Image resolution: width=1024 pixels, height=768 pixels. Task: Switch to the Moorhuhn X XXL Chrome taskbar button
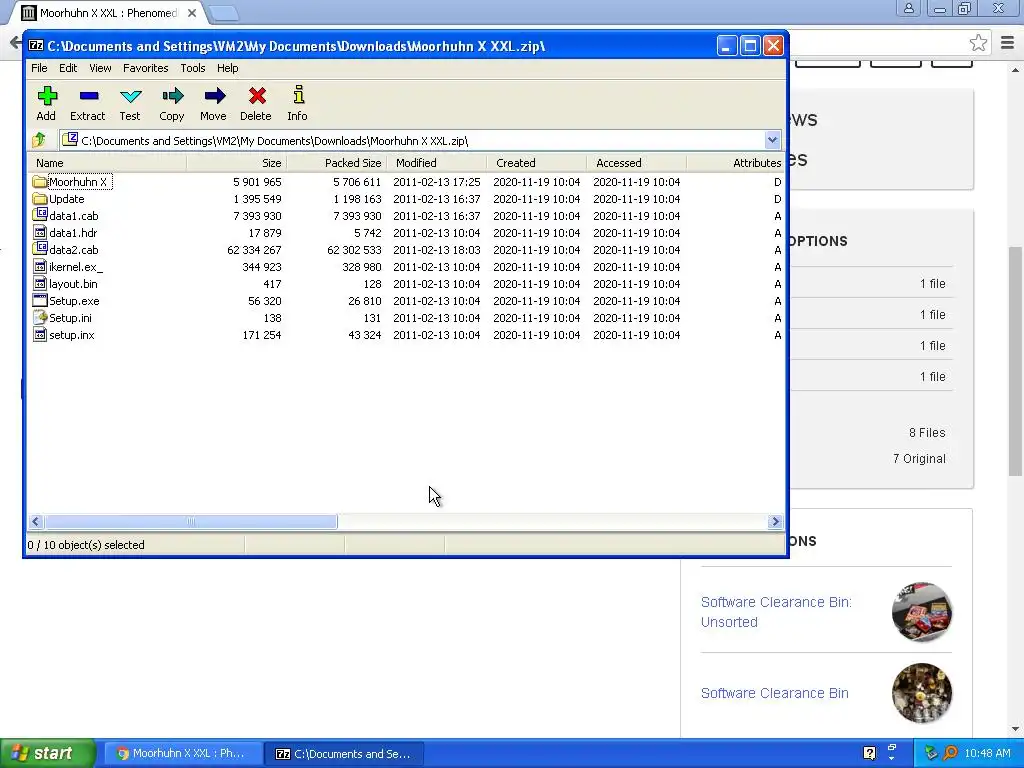[x=182, y=753]
